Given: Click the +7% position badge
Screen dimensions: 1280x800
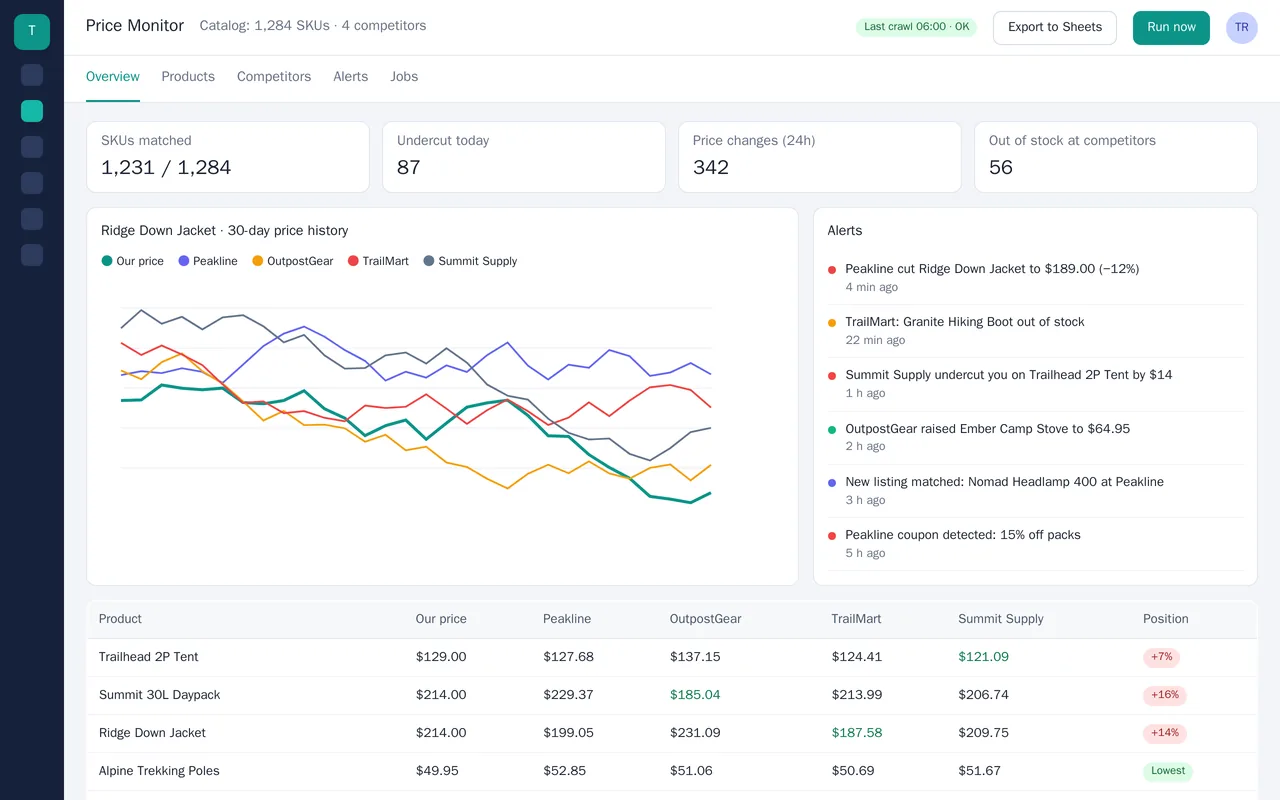Looking at the screenshot, I should (1162, 658).
